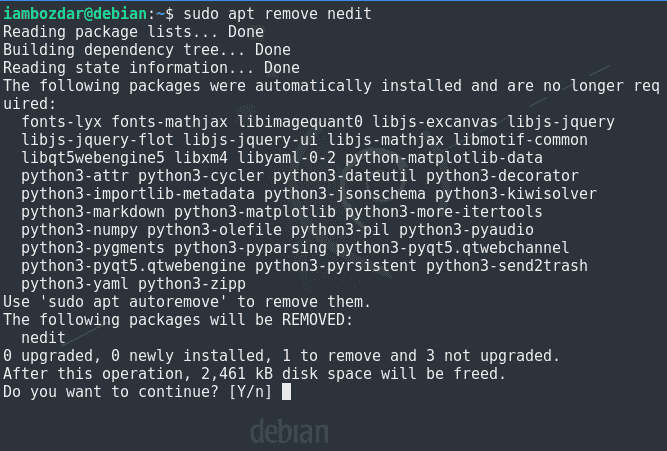Click the '[Y/n]' confirmation prompt text
Screen dimensions: 667x451
(251, 391)
